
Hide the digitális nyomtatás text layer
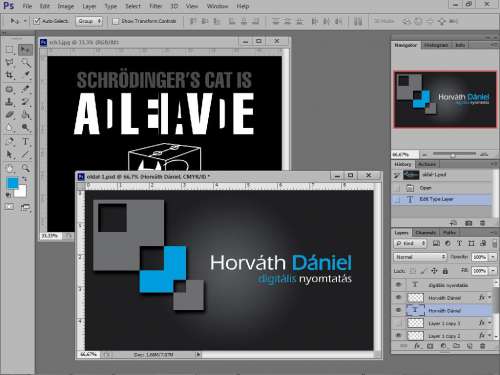398,285
